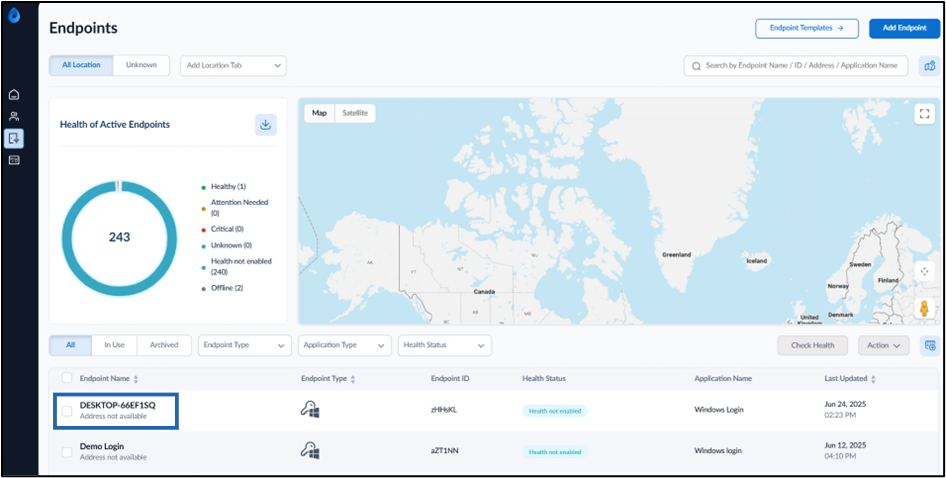Click the Check Health button

point(813,345)
